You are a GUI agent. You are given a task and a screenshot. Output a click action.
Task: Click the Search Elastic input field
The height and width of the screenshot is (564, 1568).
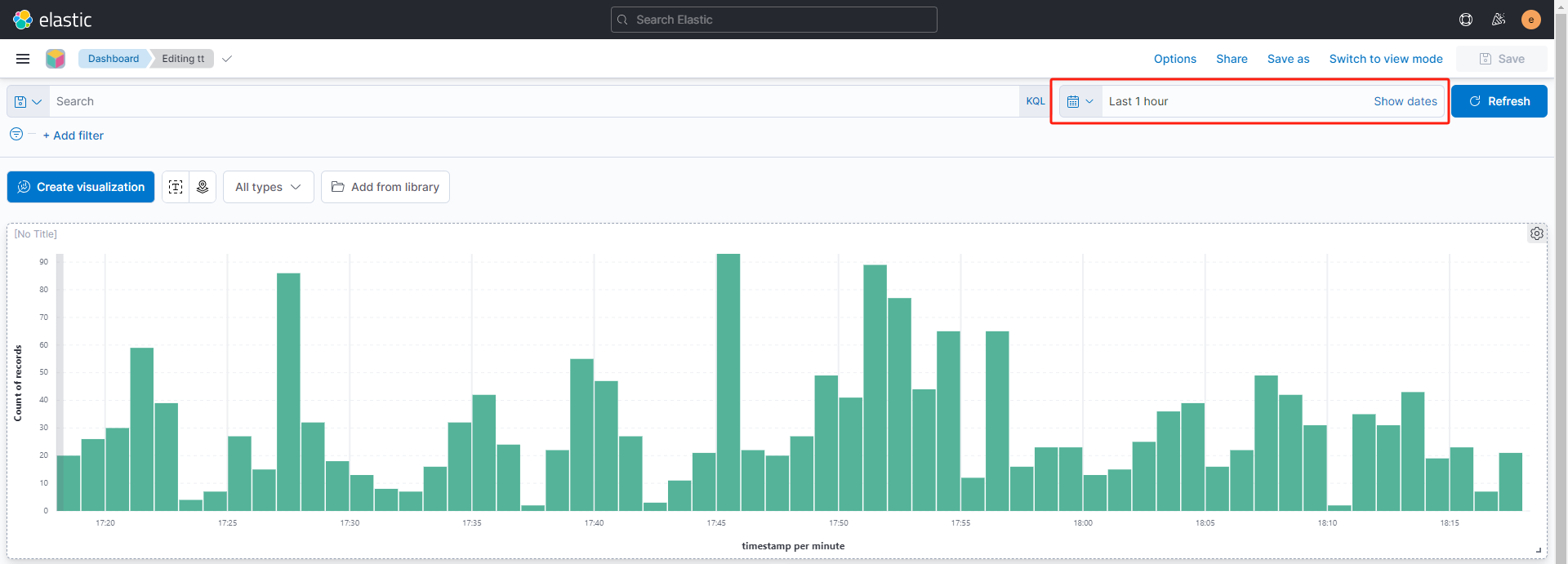[773, 20]
